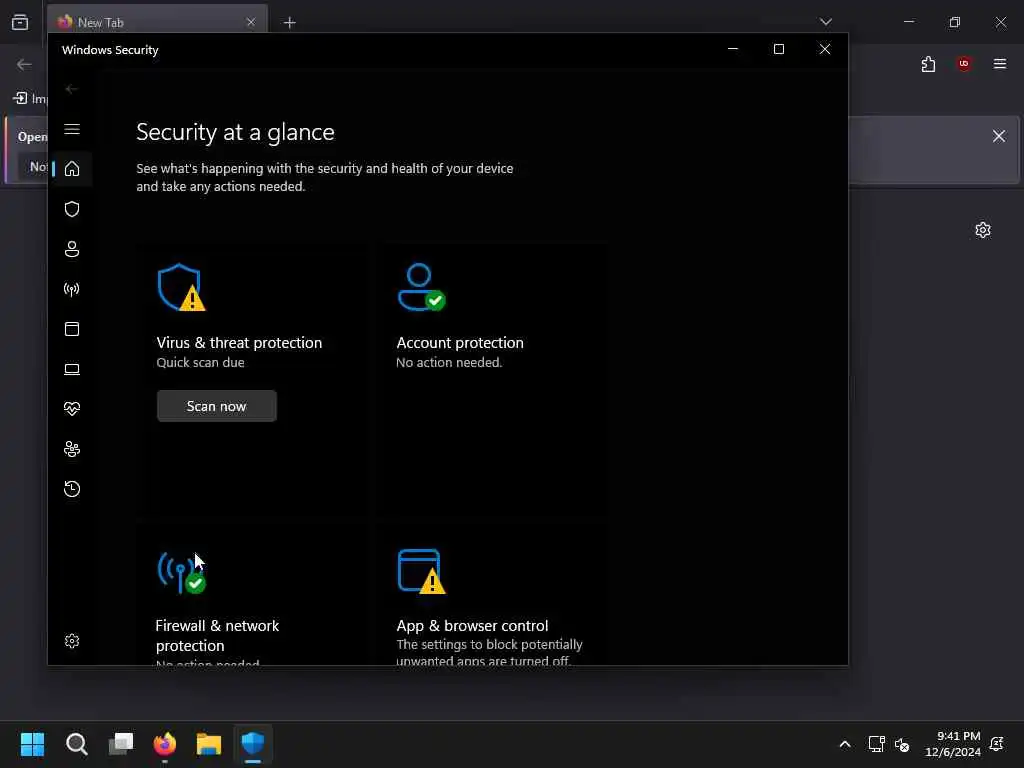Select the New Tab browser tab
1024x768 pixels.
coord(157,22)
